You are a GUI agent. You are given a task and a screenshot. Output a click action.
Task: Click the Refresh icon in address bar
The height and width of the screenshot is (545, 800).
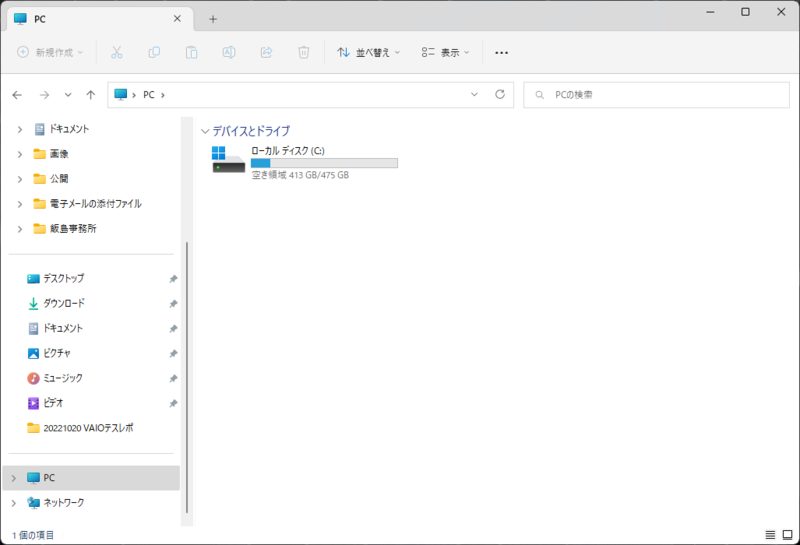coord(500,94)
